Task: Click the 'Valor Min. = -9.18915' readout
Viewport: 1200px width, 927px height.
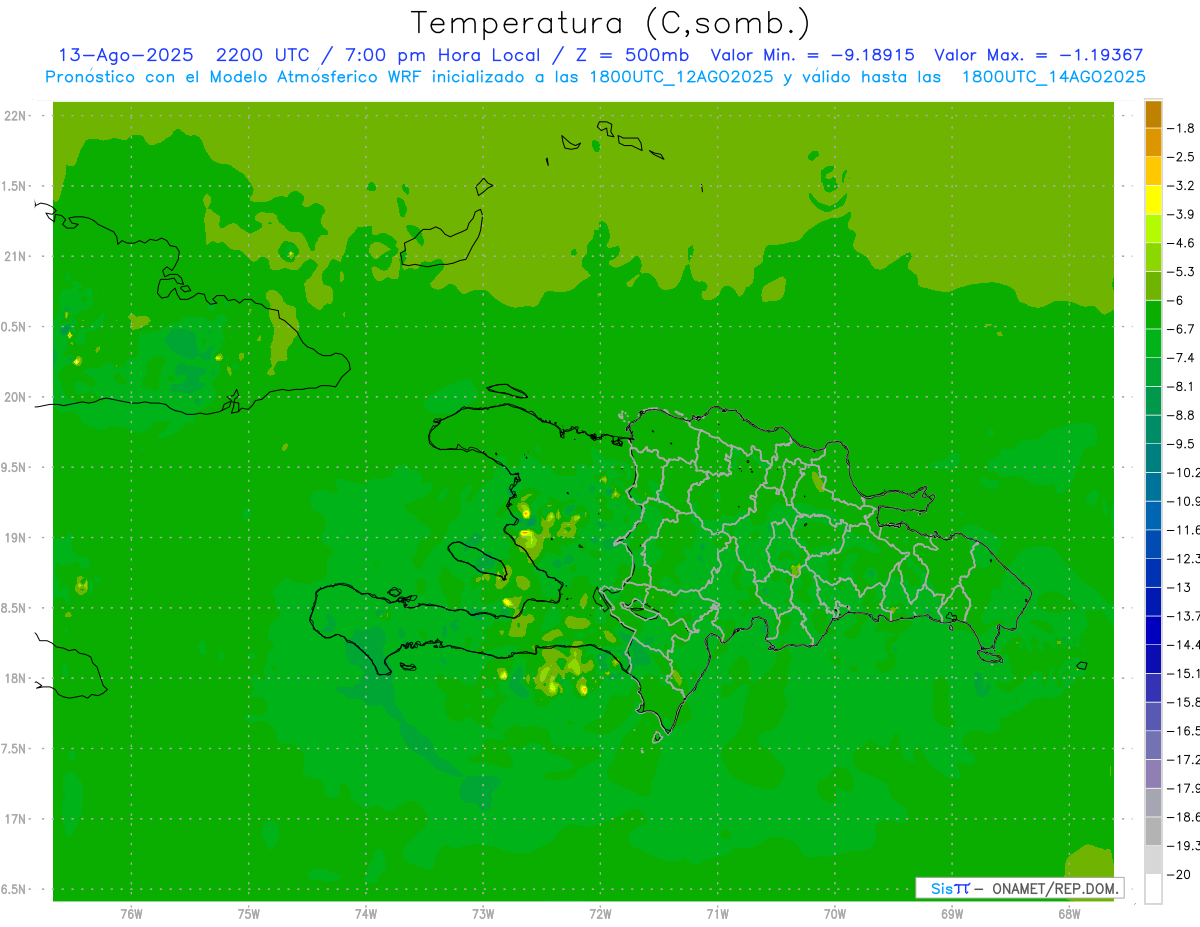Action: 812,55
